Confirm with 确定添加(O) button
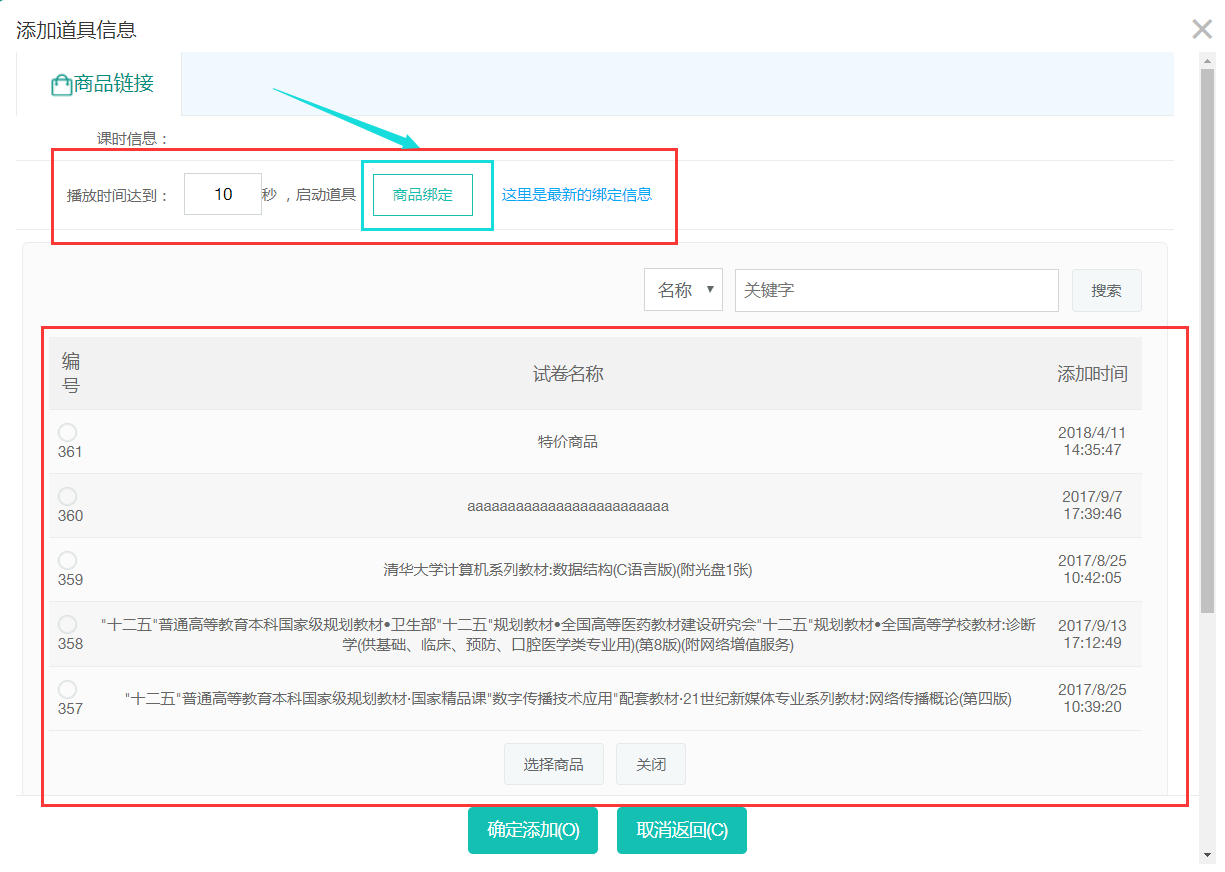The image size is (1225, 872). (532, 830)
